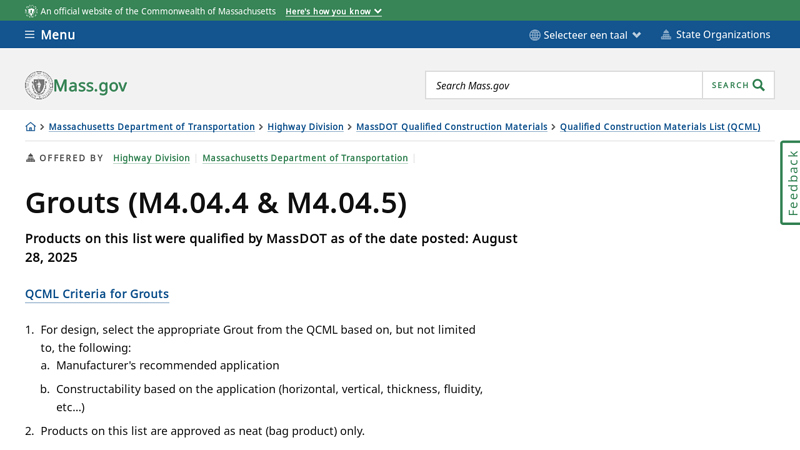Click Highway Division in Offered By
This screenshot has width=800, height=450.
(x=151, y=158)
